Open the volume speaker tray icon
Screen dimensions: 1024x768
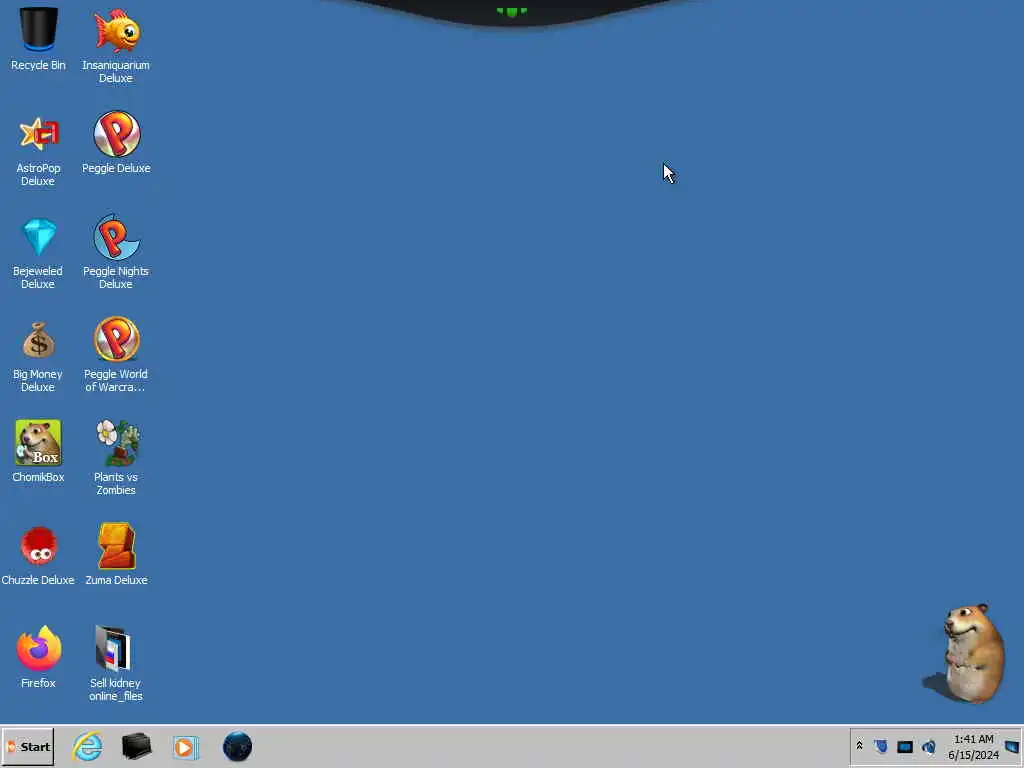(x=929, y=746)
